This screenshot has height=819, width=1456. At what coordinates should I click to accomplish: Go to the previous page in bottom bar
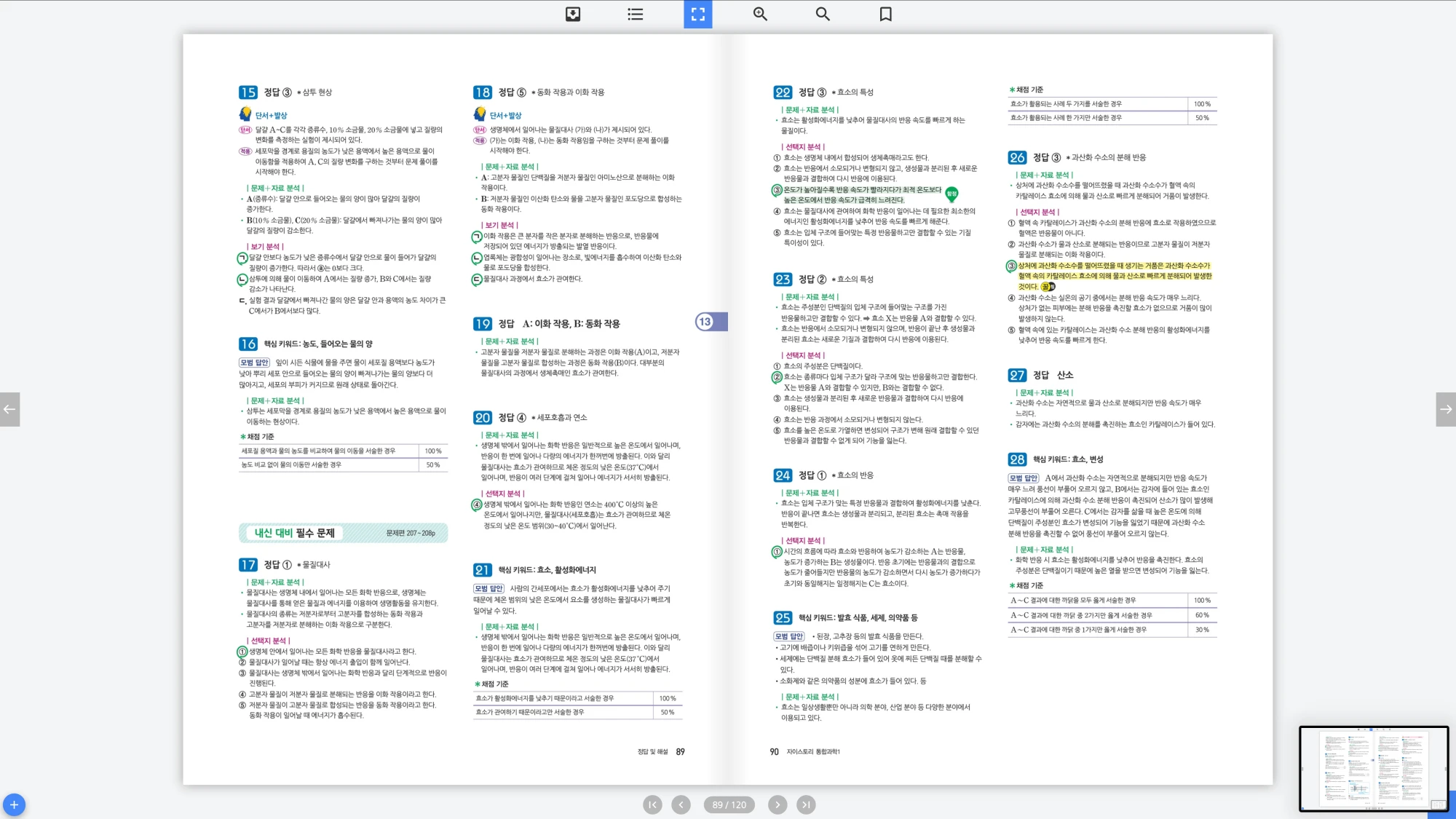(x=681, y=804)
